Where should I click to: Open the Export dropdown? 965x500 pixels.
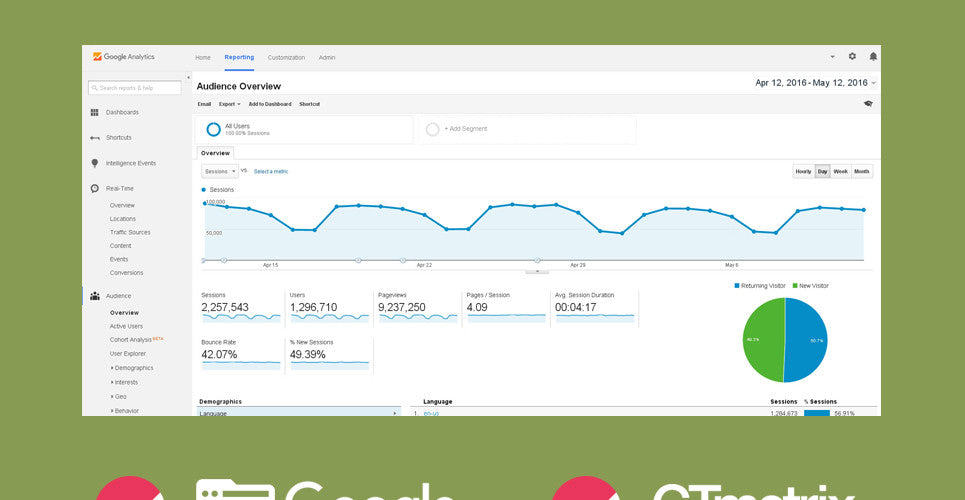[x=230, y=104]
